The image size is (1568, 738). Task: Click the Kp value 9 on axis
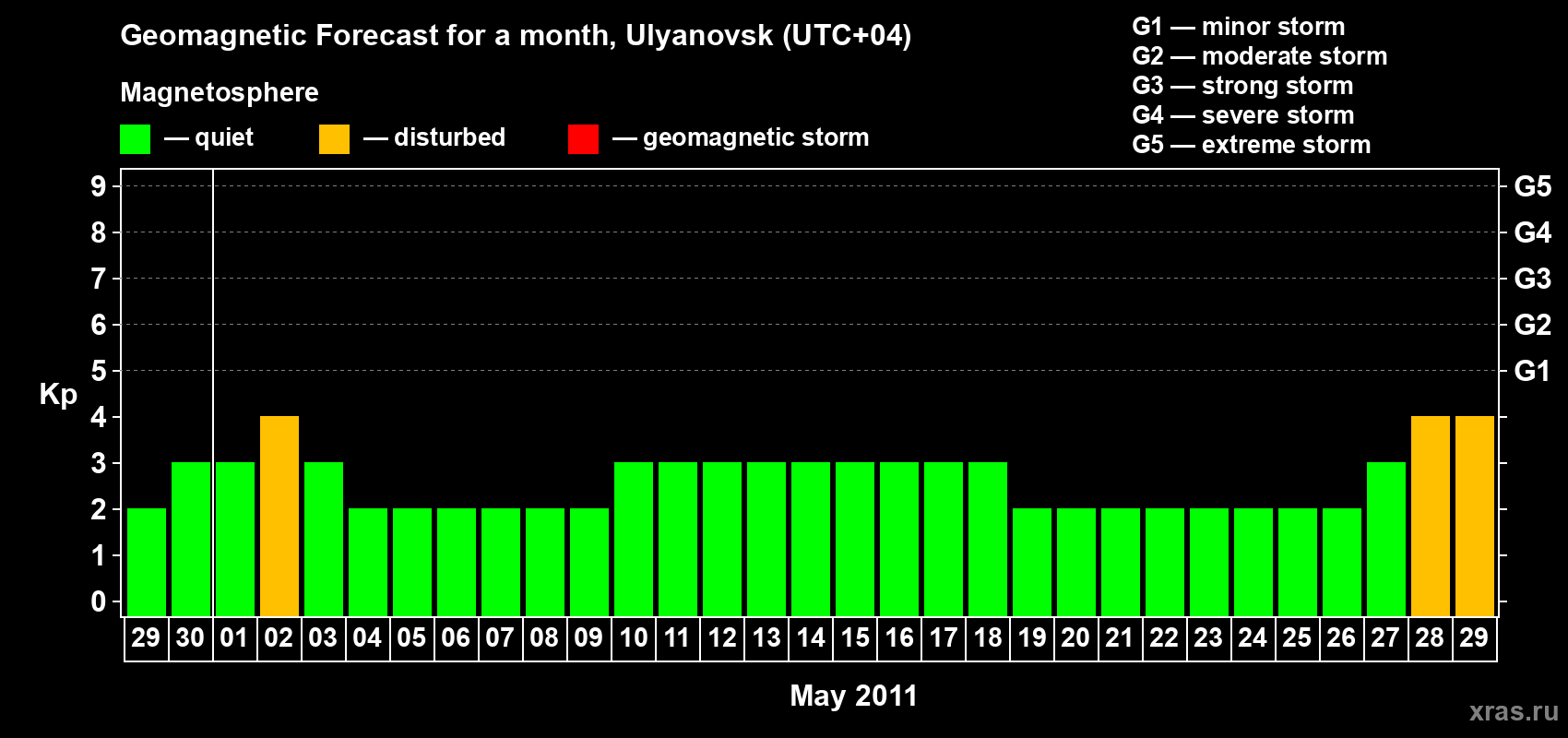[x=99, y=186]
